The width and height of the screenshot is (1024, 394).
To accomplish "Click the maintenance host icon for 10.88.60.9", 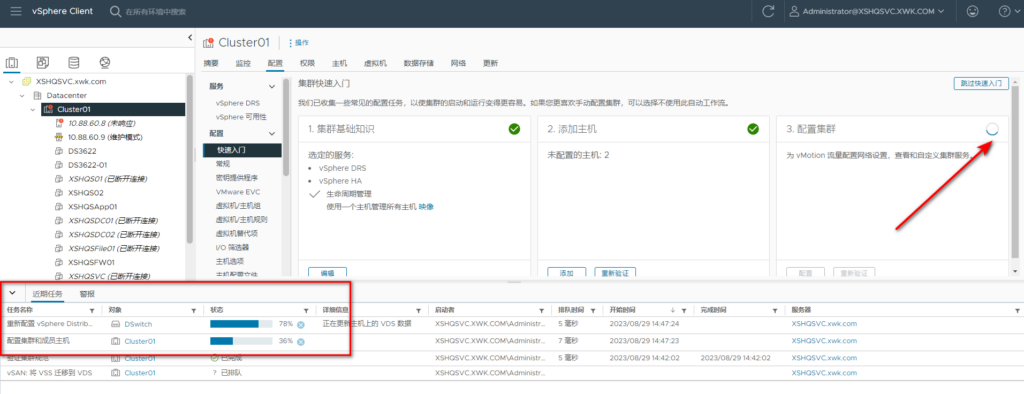I will point(59,137).
